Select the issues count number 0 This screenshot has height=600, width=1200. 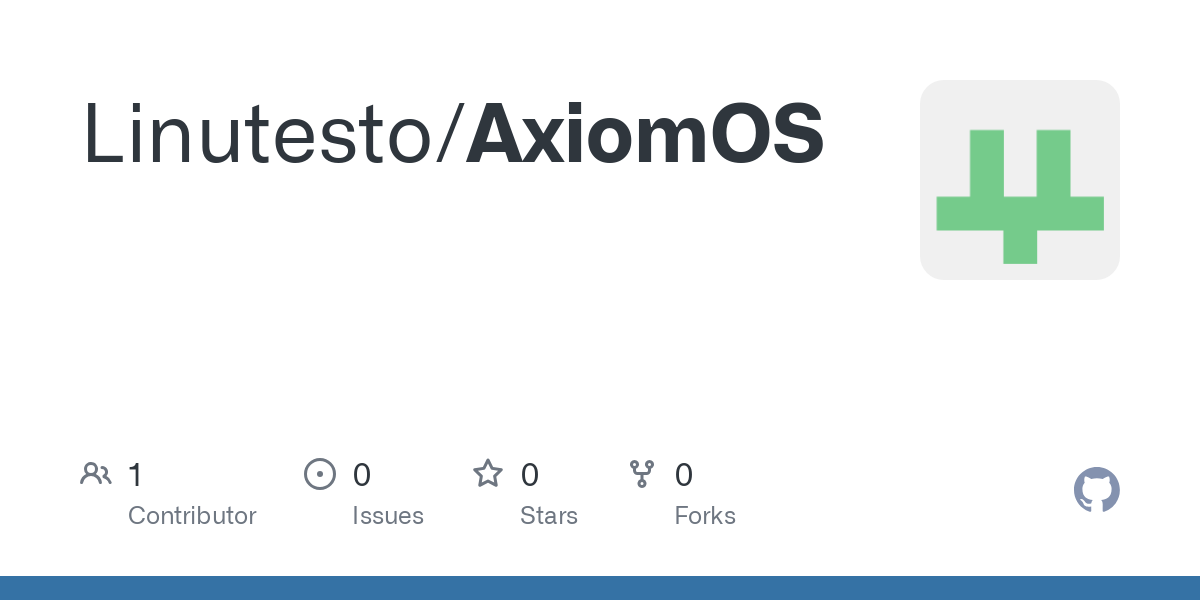(362, 475)
